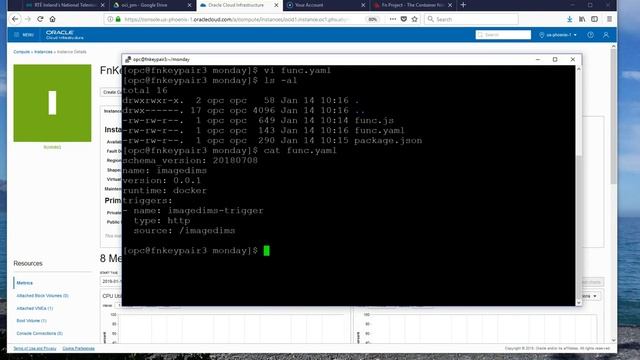The height and width of the screenshot is (360, 640).
Task: Go back with browser back arrow
Action: [15, 19]
